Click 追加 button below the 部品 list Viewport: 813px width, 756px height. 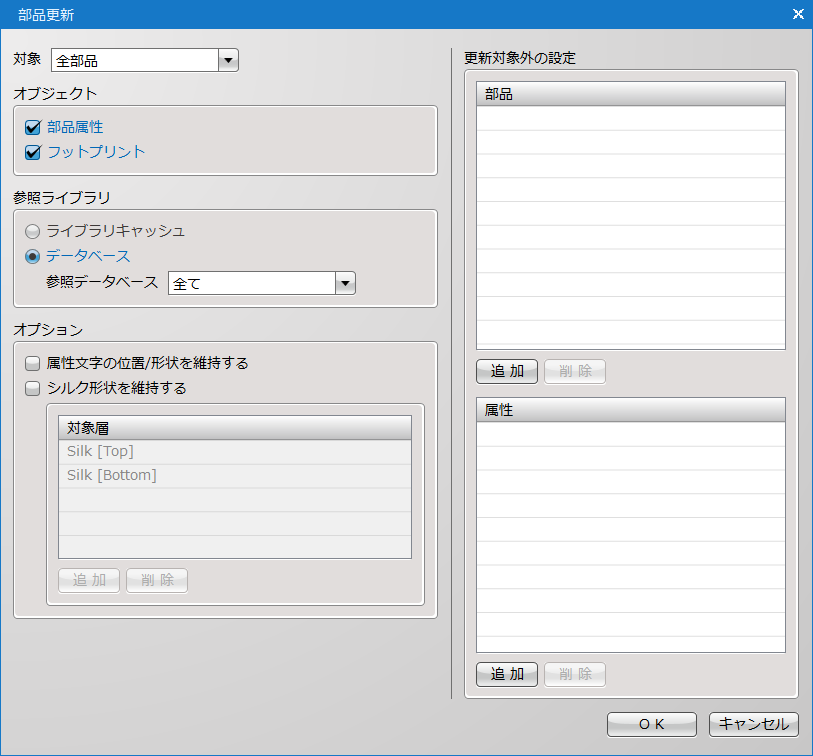coord(507,372)
